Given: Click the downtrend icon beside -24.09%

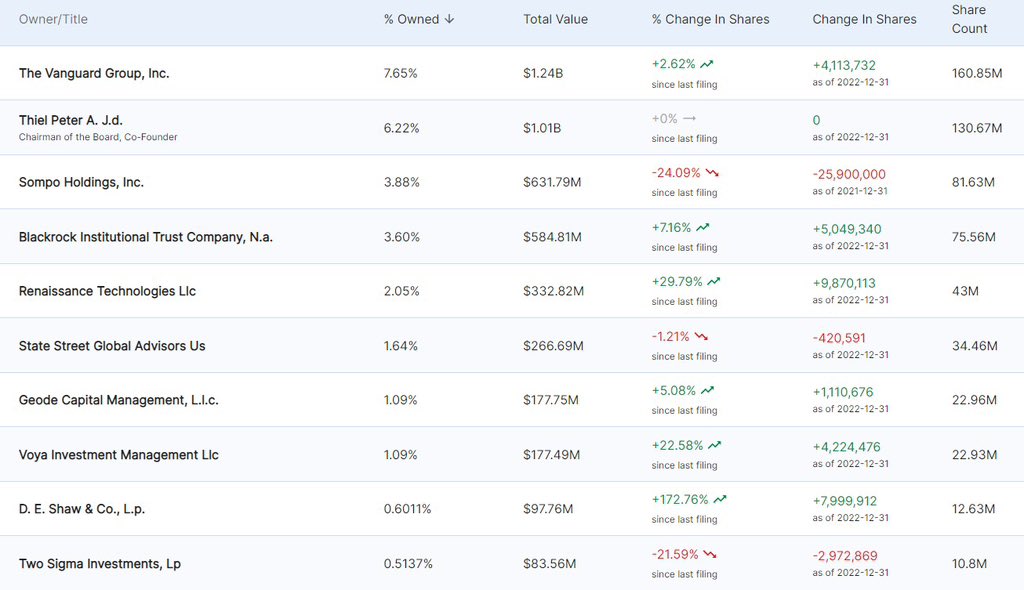Looking at the screenshot, I should pos(712,173).
